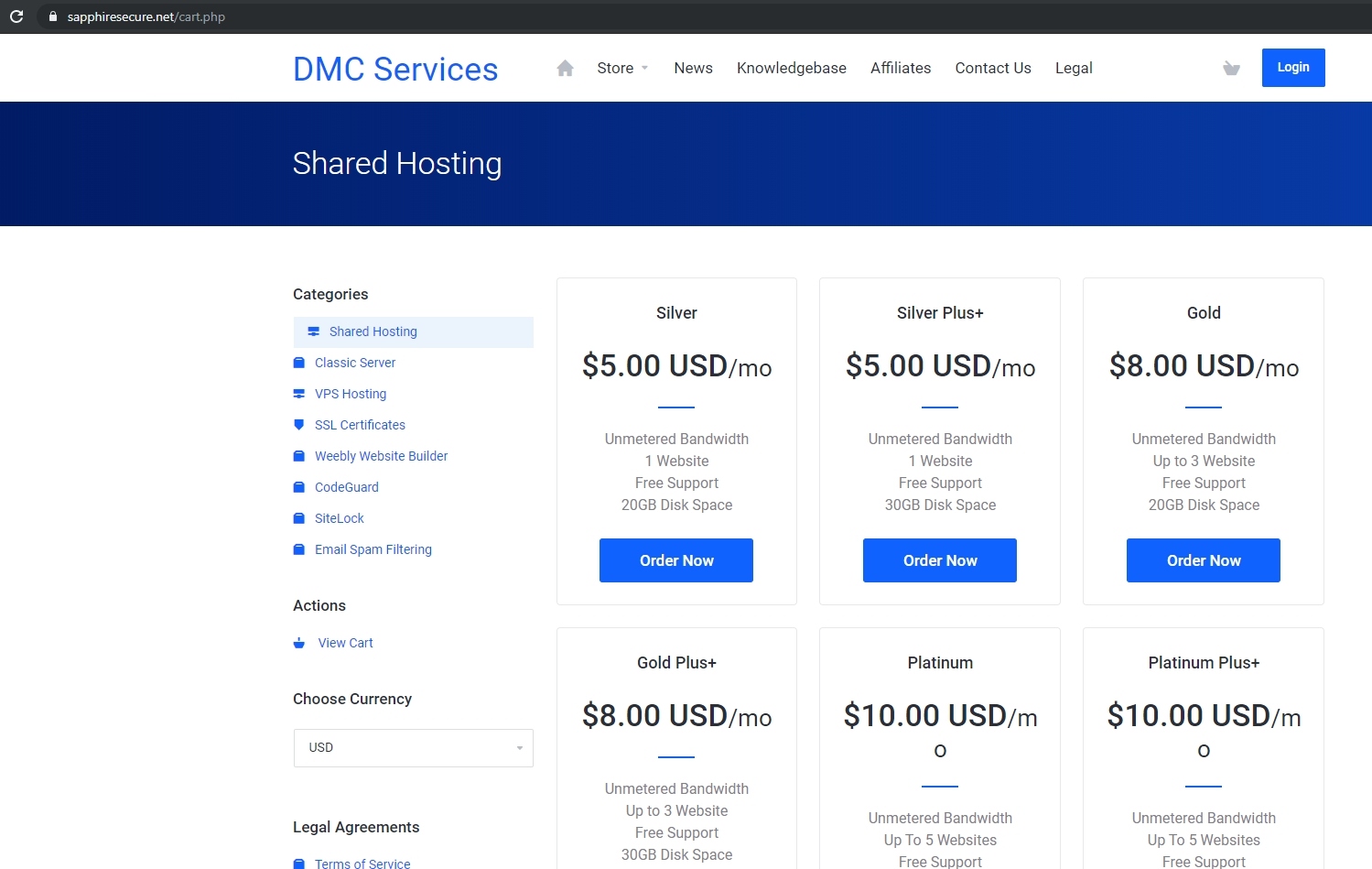1372x869 pixels.
Task: Click the Classic Server category icon
Action: point(298,363)
